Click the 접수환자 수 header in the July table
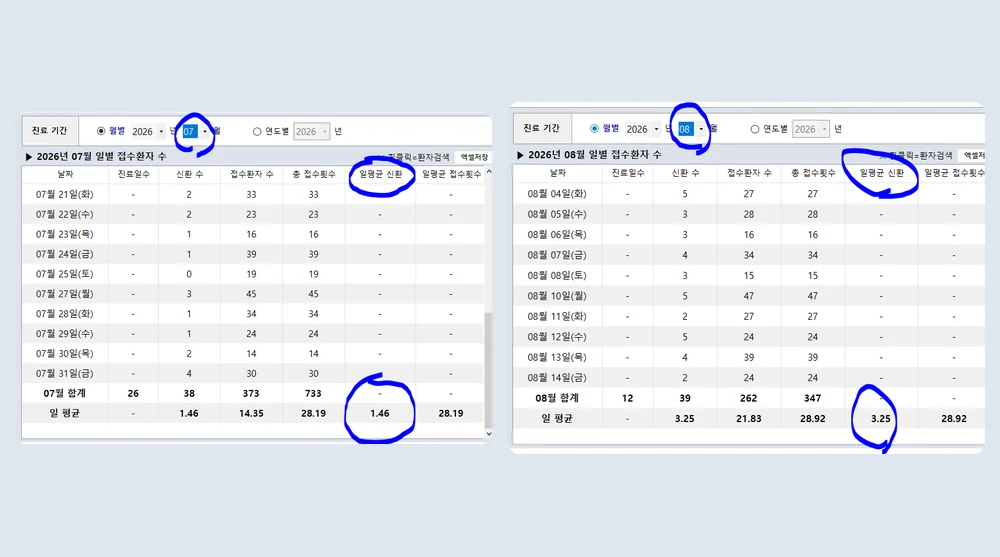The image size is (1000, 557). click(251, 174)
